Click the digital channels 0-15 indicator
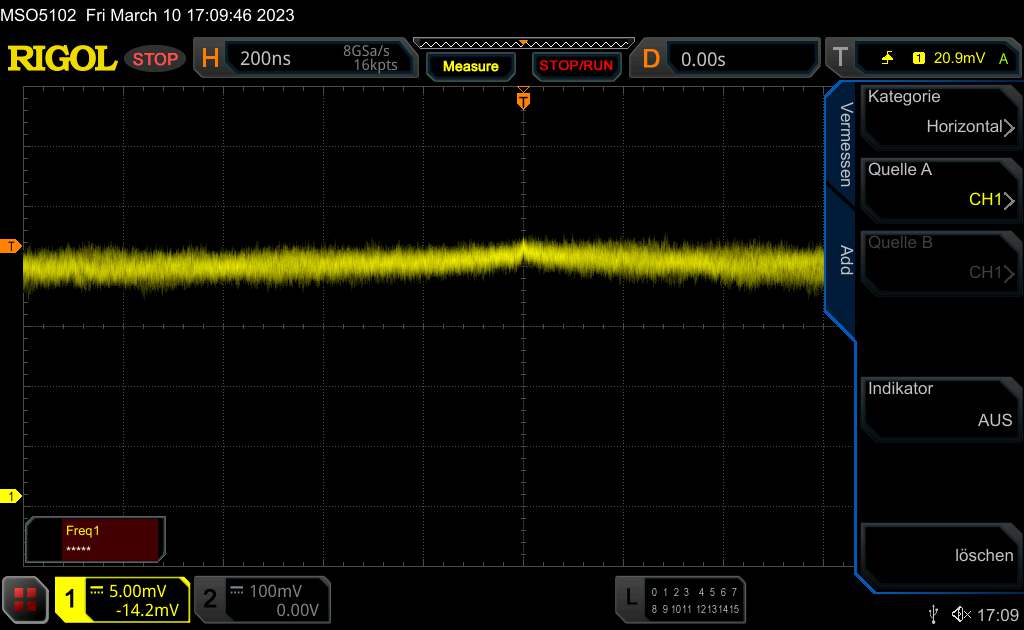Viewport: 1024px width, 630px height. (695, 600)
